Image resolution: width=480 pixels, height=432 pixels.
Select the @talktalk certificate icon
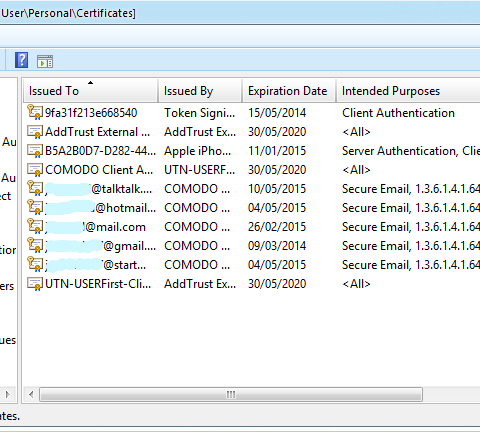coord(35,188)
